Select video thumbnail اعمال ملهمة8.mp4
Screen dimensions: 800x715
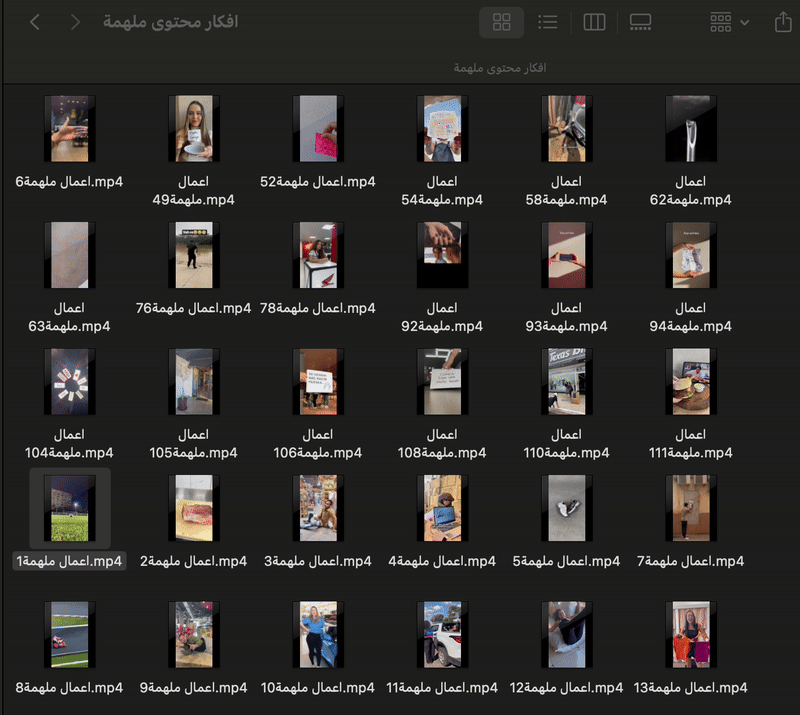[x=69, y=634]
